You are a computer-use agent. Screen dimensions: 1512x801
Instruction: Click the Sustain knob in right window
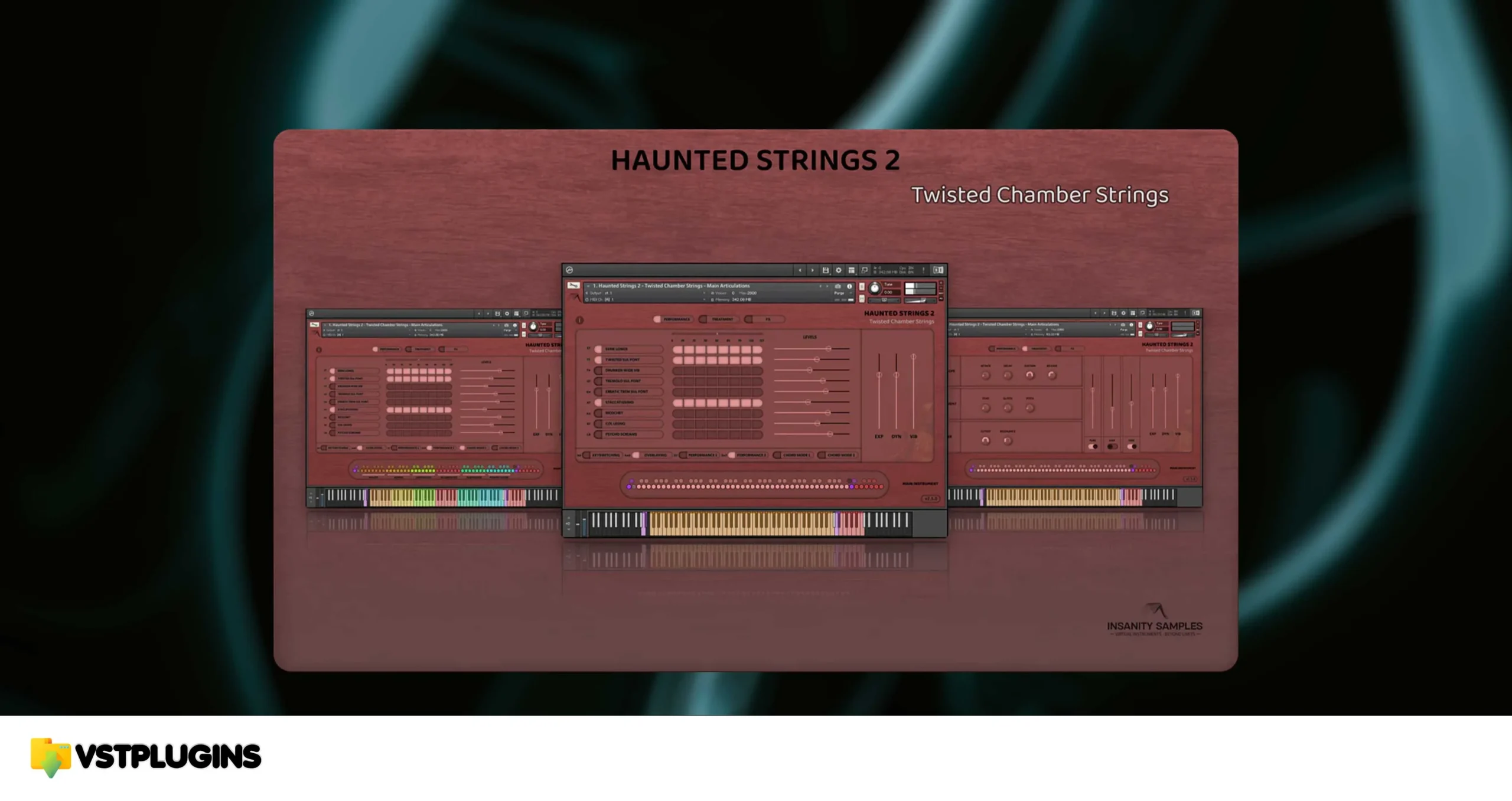pyautogui.click(x=1029, y=375)
